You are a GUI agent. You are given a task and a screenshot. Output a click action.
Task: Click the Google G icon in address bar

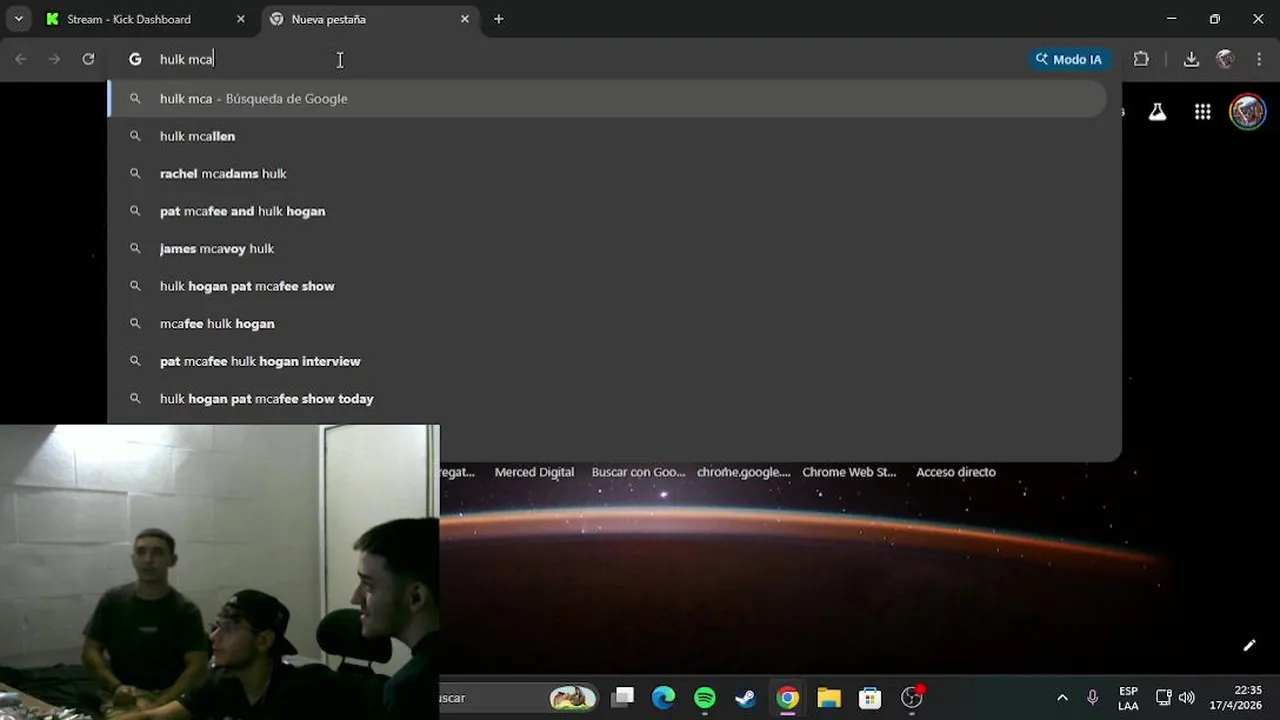[x=135, y=59]
